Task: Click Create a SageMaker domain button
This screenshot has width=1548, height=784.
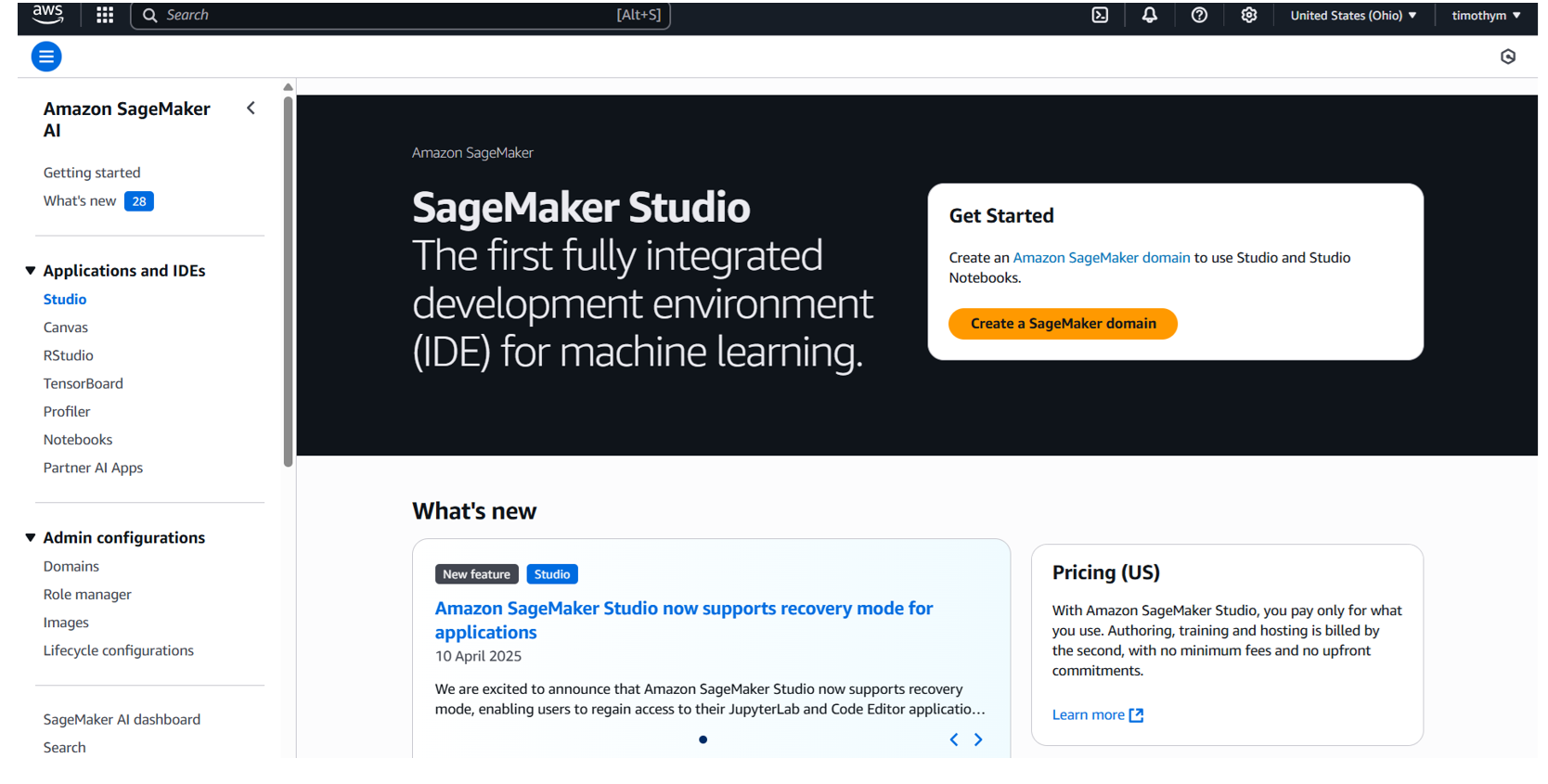Action: click(1063, 324)
